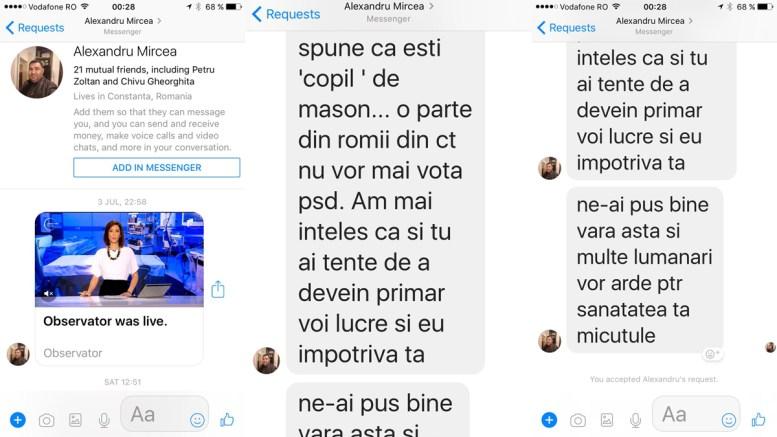
Task: Open the camera icon in left screenshot toolbar
Action: pos(47,421)
